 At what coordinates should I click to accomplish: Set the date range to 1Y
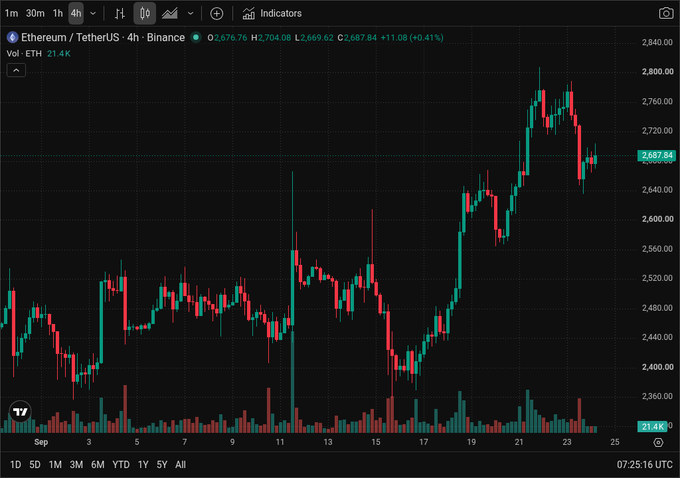[143, 465]
